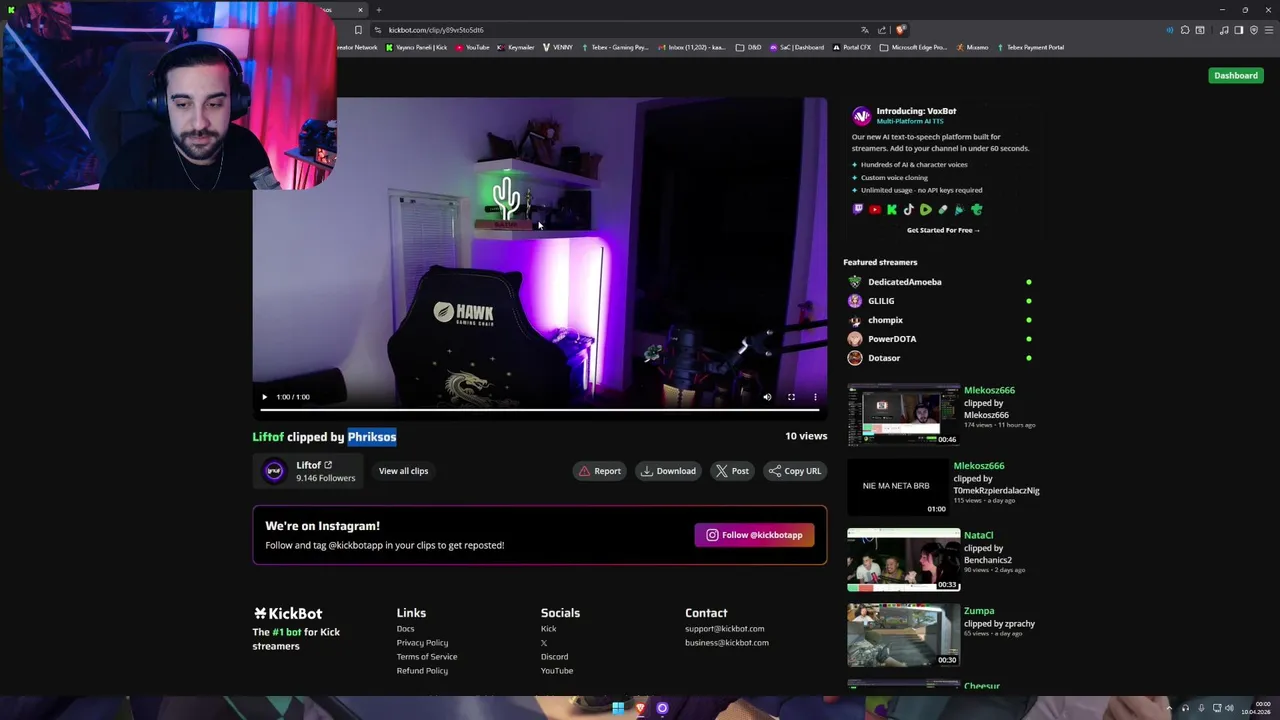Play the clip with the play button
The width and height of the screenshot is (1280, 720).
(264, 397)
